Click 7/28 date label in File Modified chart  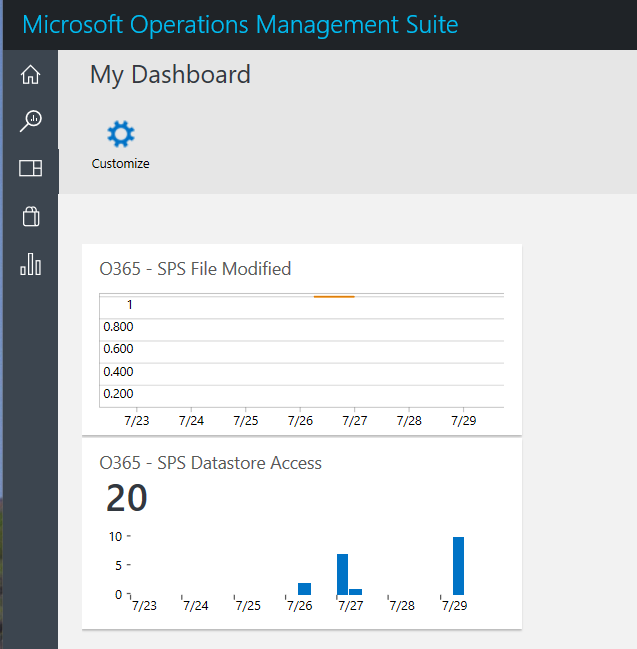pos(409,421)
